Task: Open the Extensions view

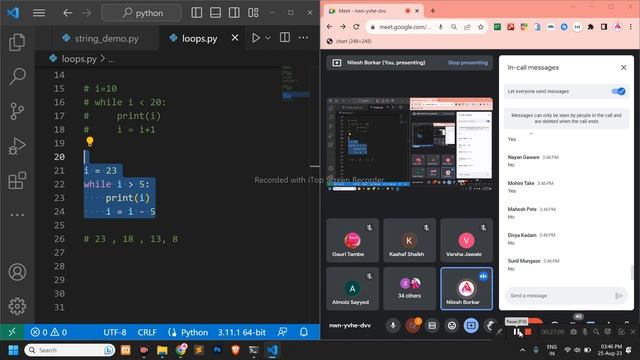Action: 17,180
